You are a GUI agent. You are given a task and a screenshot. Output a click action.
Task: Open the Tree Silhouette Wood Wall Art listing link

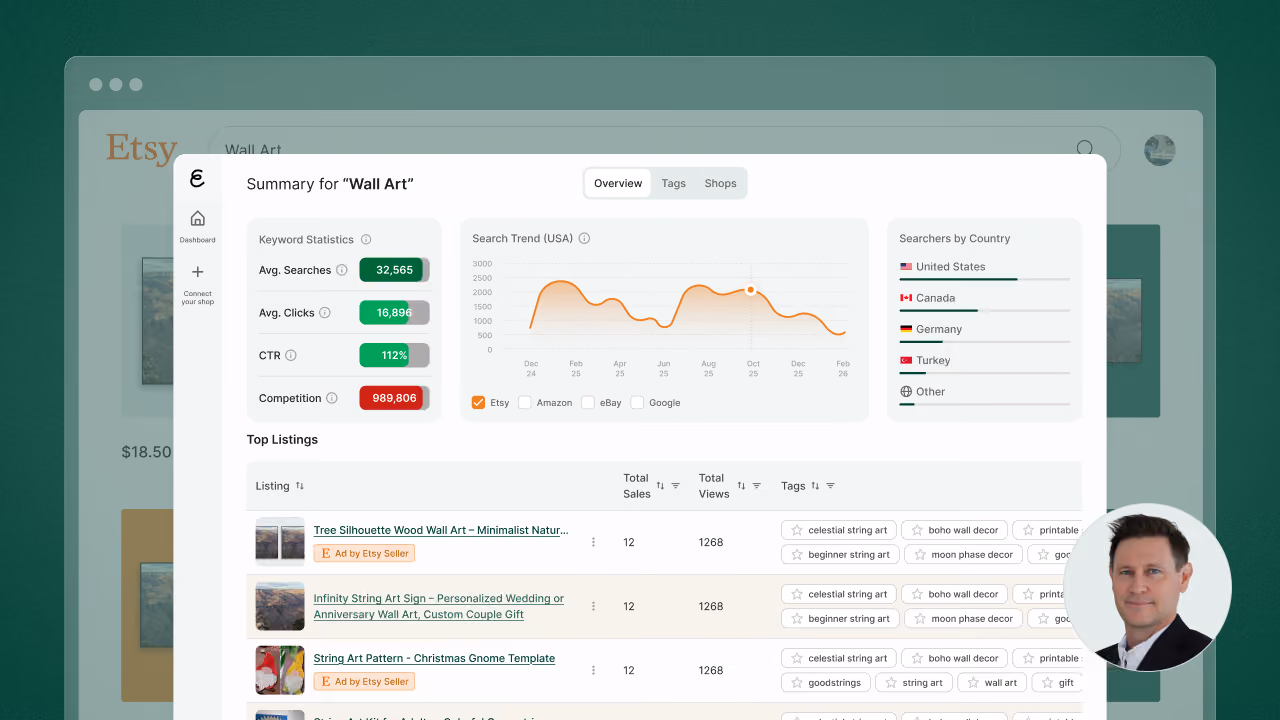tap(441, 530)
